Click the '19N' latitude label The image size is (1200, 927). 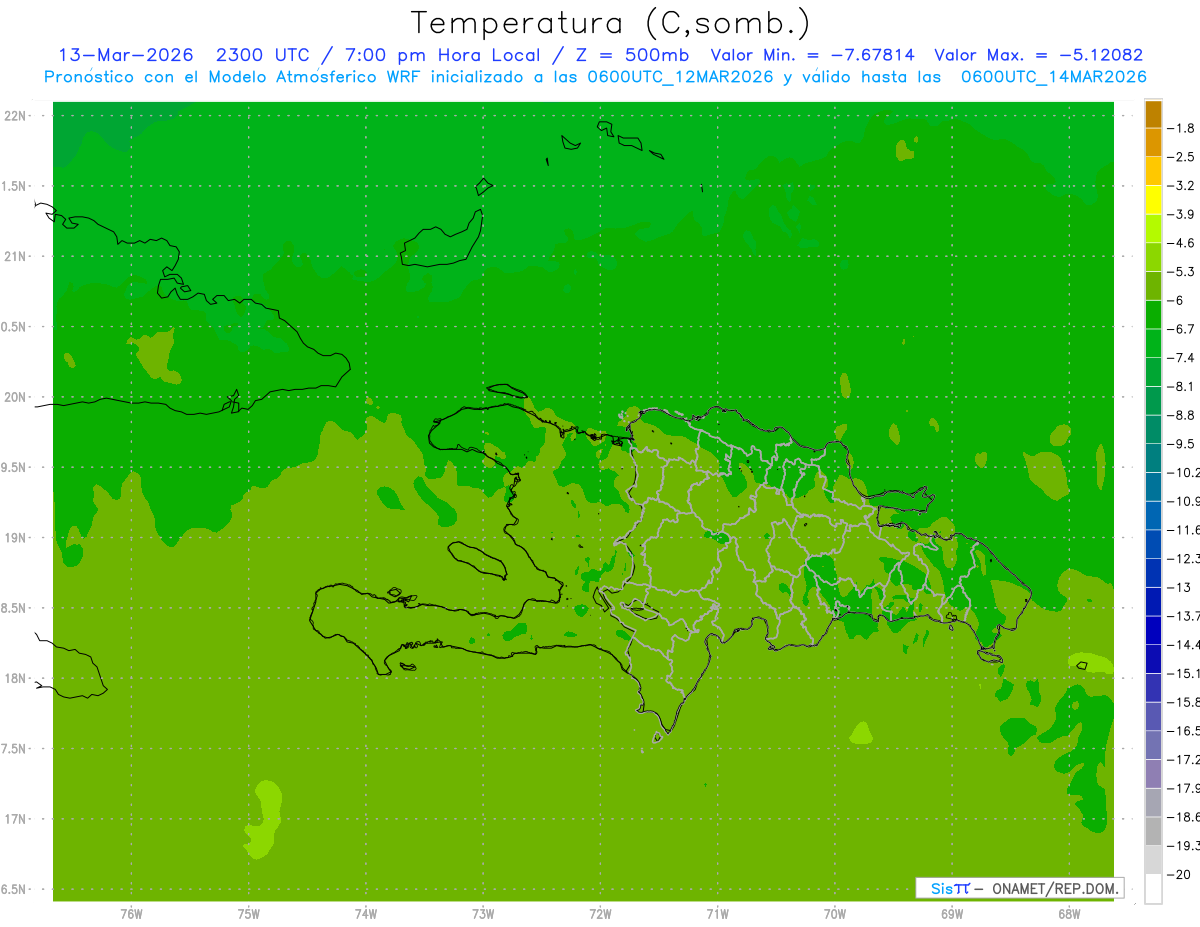click(16, 538)
